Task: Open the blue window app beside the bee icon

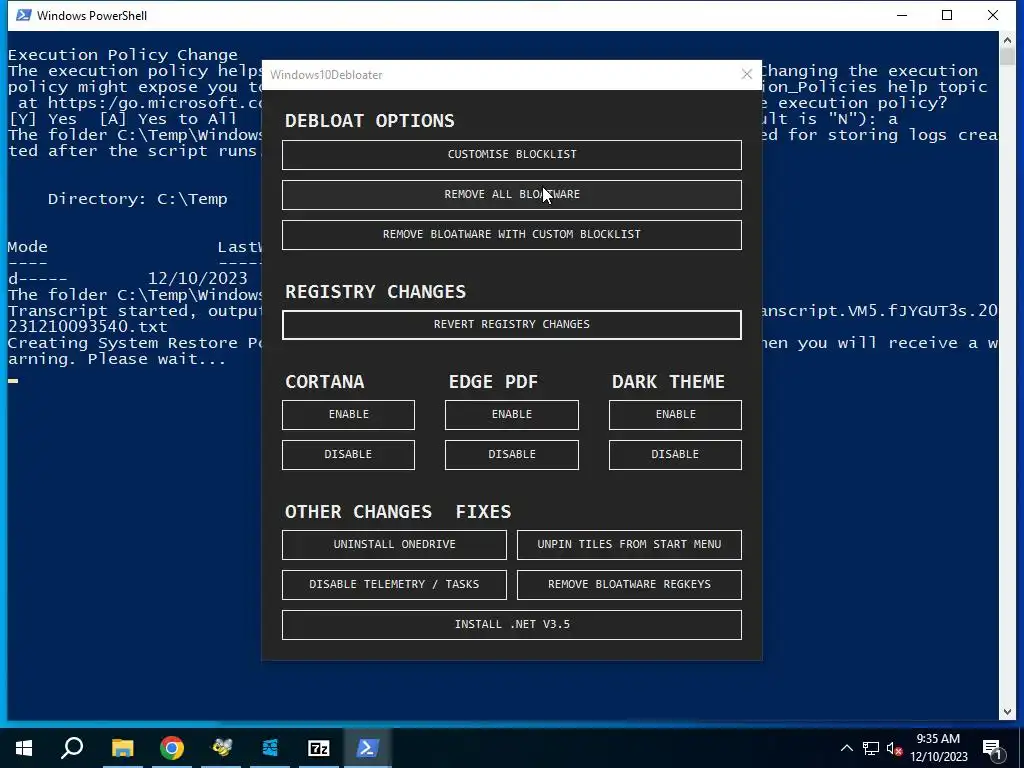Action: pos(270,748)
